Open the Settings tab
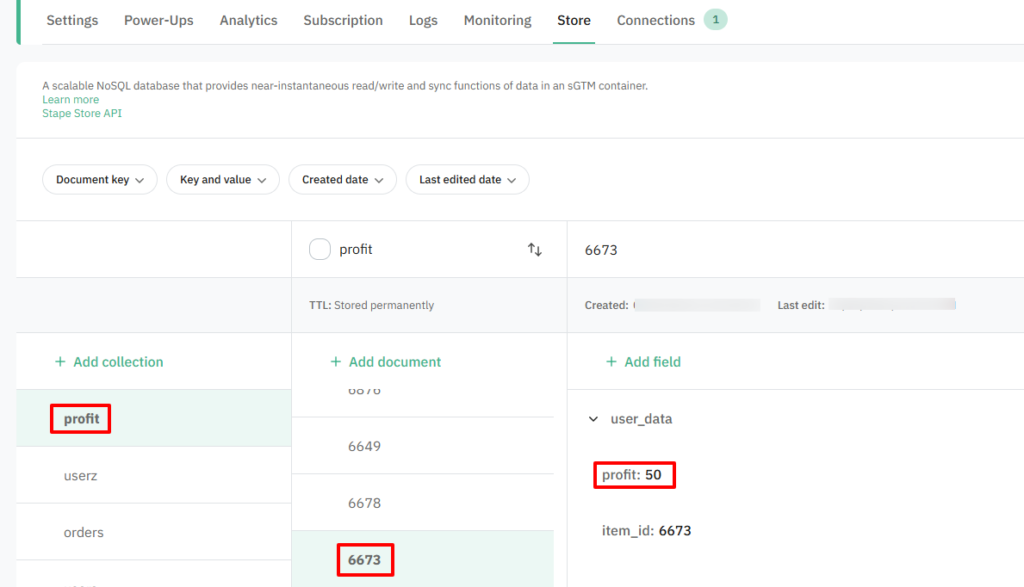The width and height of the screenshot is (1024, 587). click(72, 20)
